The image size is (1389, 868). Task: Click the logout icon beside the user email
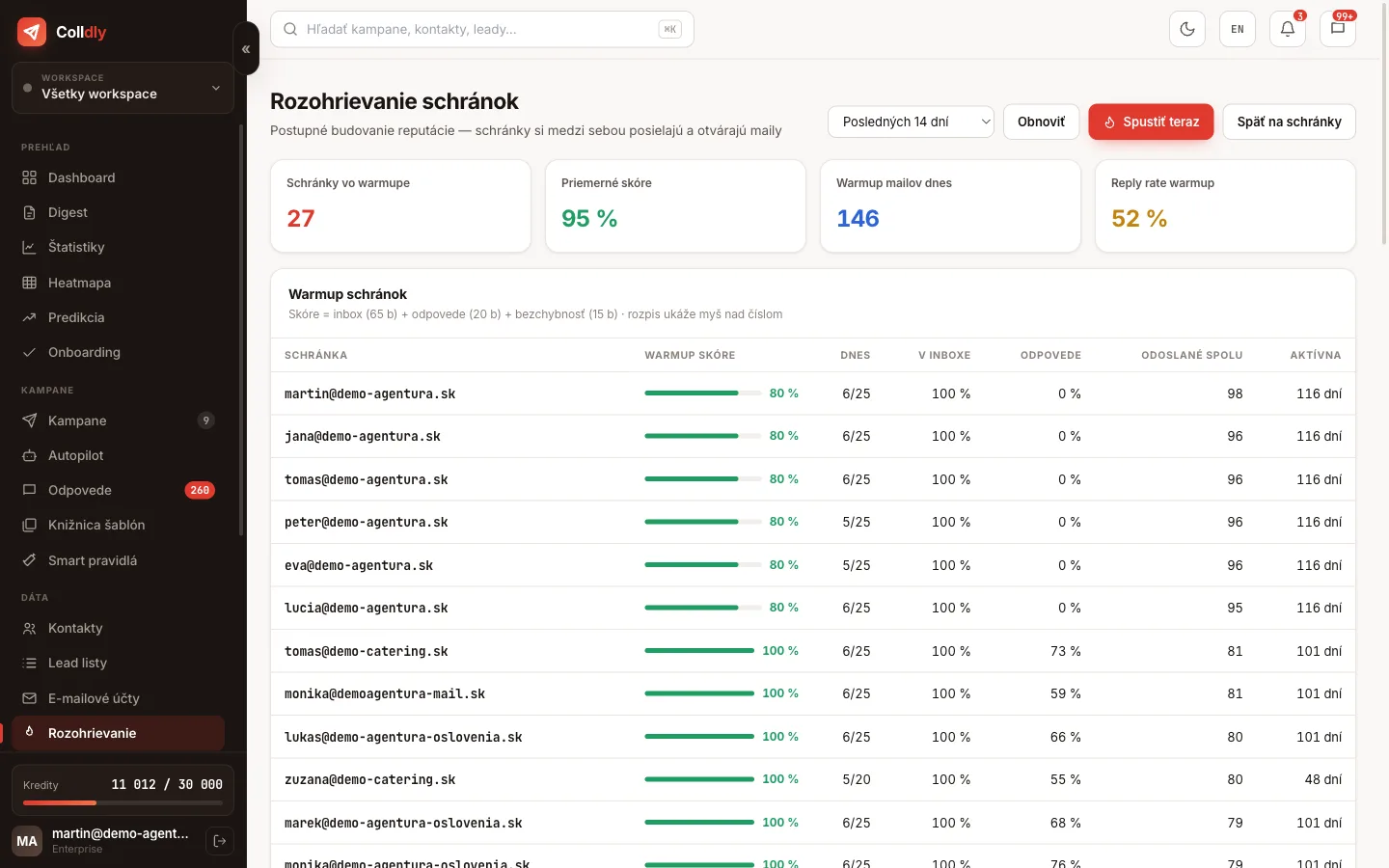click(x=220, y=841)
